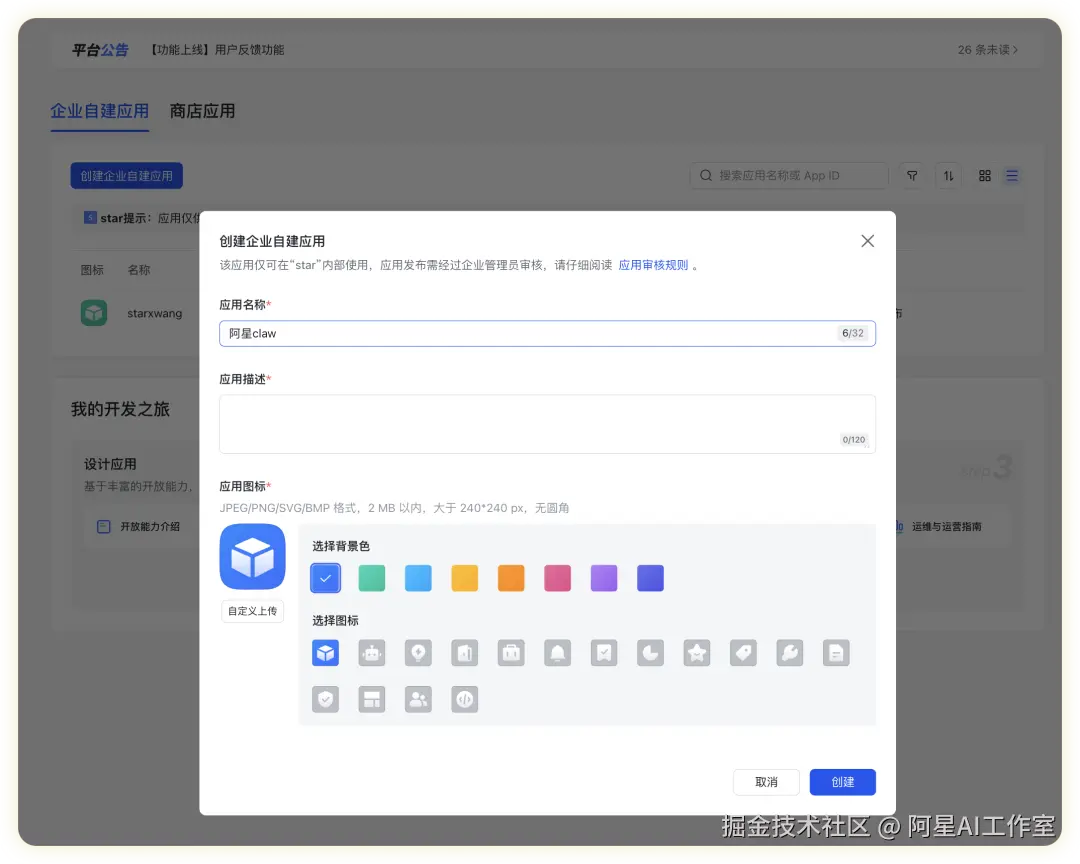Choose the robot icon for the app
The width and height of the screenshot is (1080, 864).
(x=372, y=652)
